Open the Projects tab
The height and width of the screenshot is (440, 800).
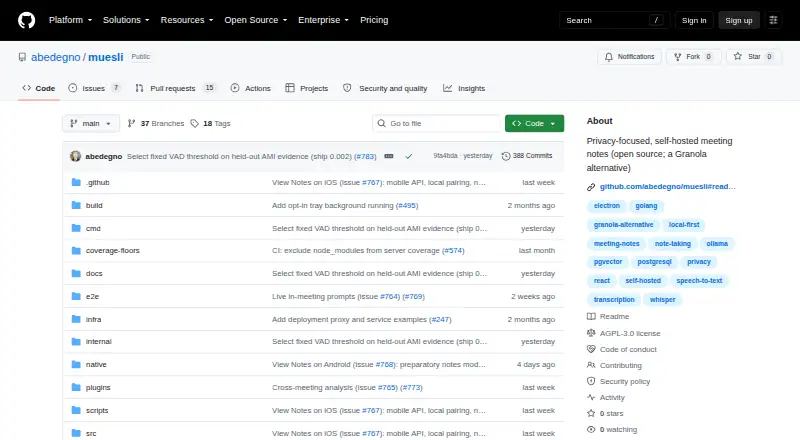307,88
